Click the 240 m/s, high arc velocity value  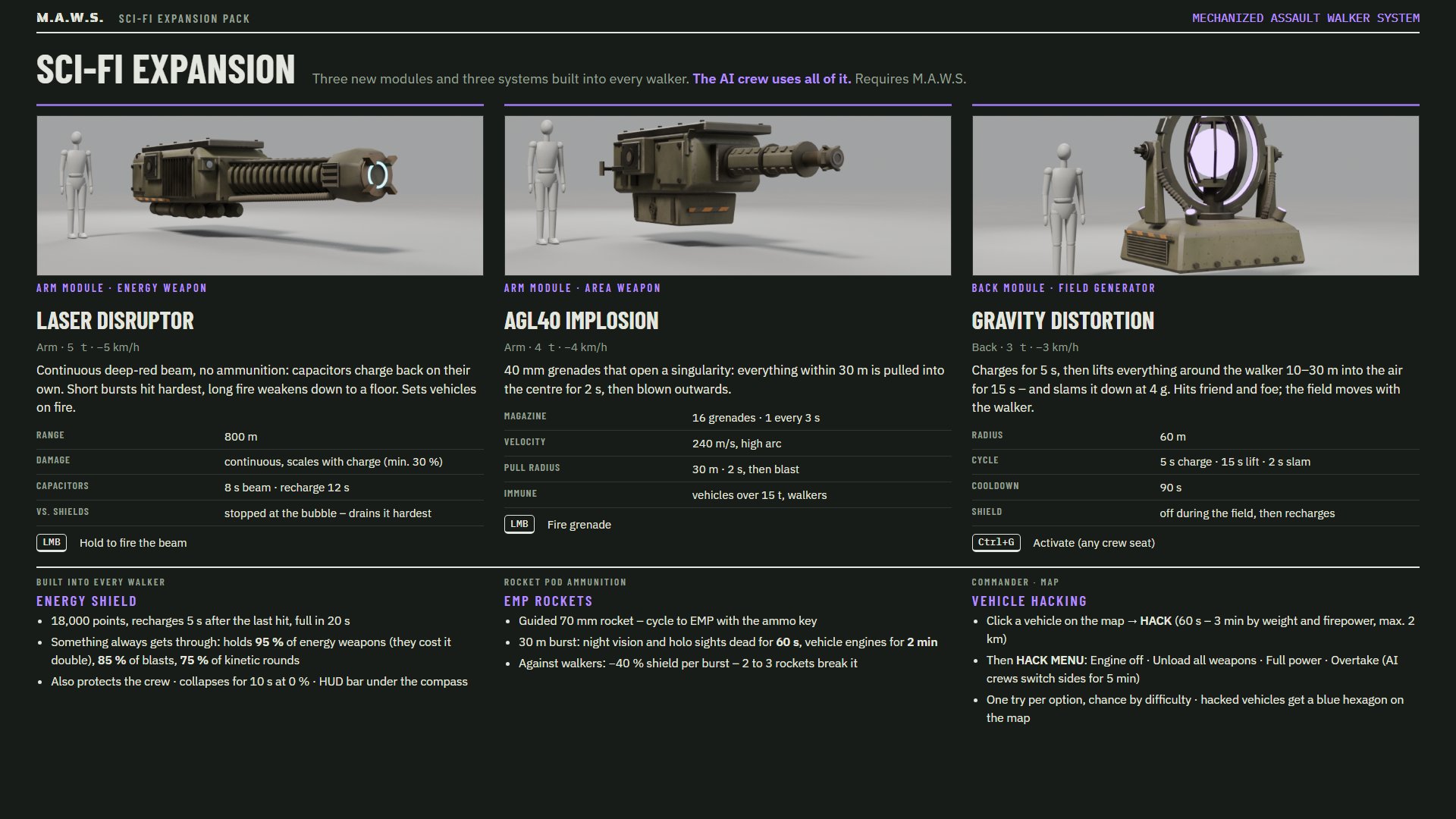tap(736, 444)
